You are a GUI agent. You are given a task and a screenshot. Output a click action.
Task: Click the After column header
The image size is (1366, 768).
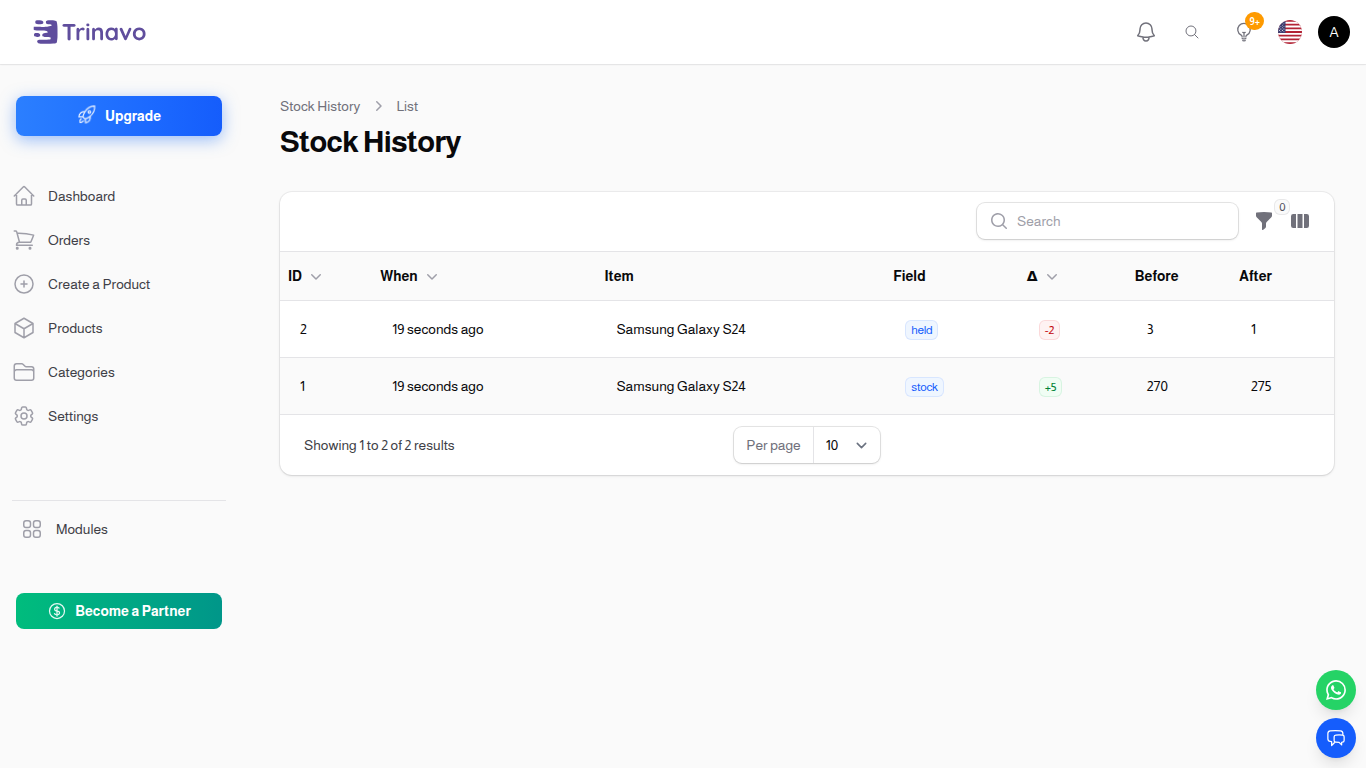[x=1255, y=276]
